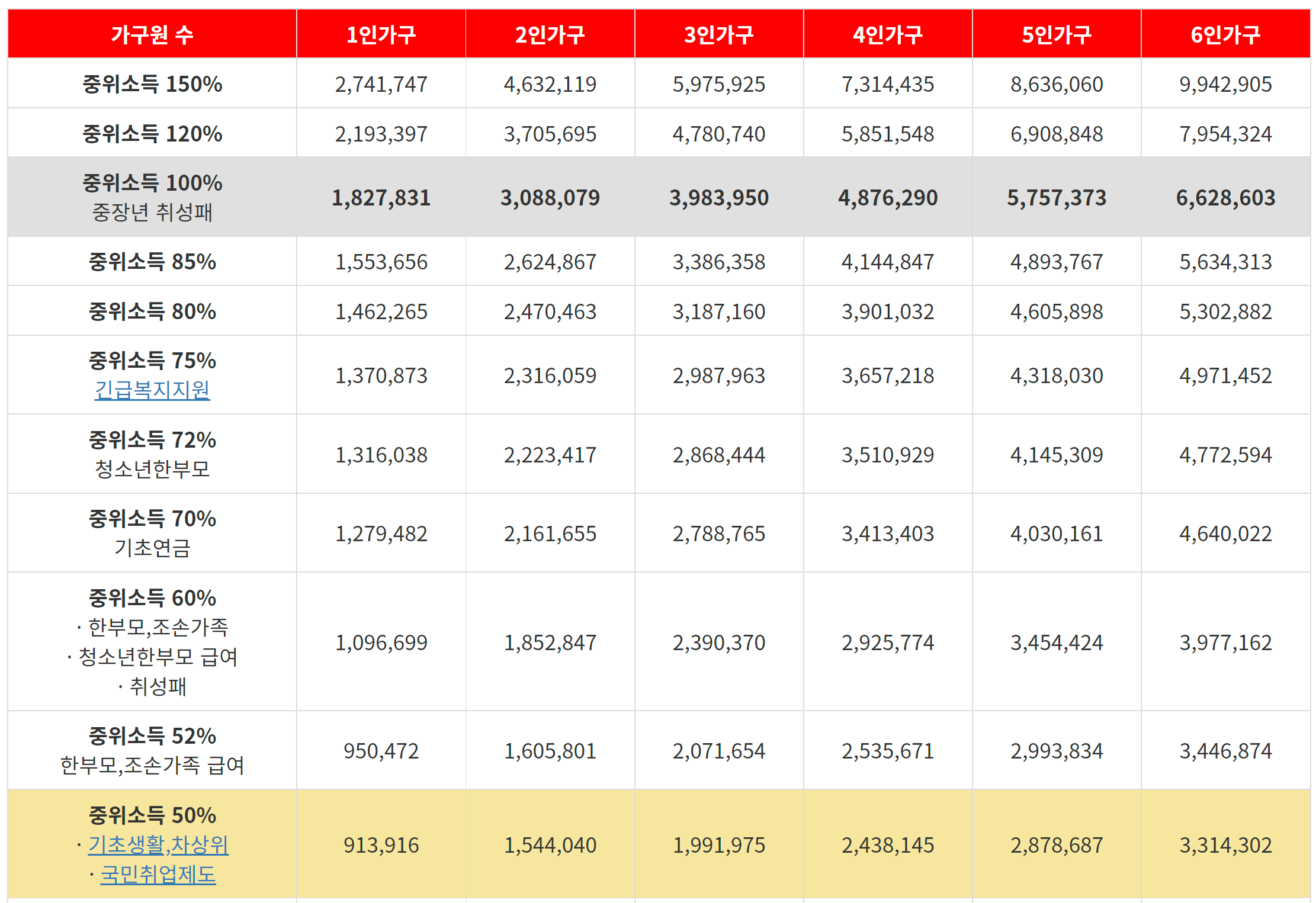Screen dimensions: 1316x903
Task: Click the value 4,876,290 for 4인가구
Action: click(887, 198)
